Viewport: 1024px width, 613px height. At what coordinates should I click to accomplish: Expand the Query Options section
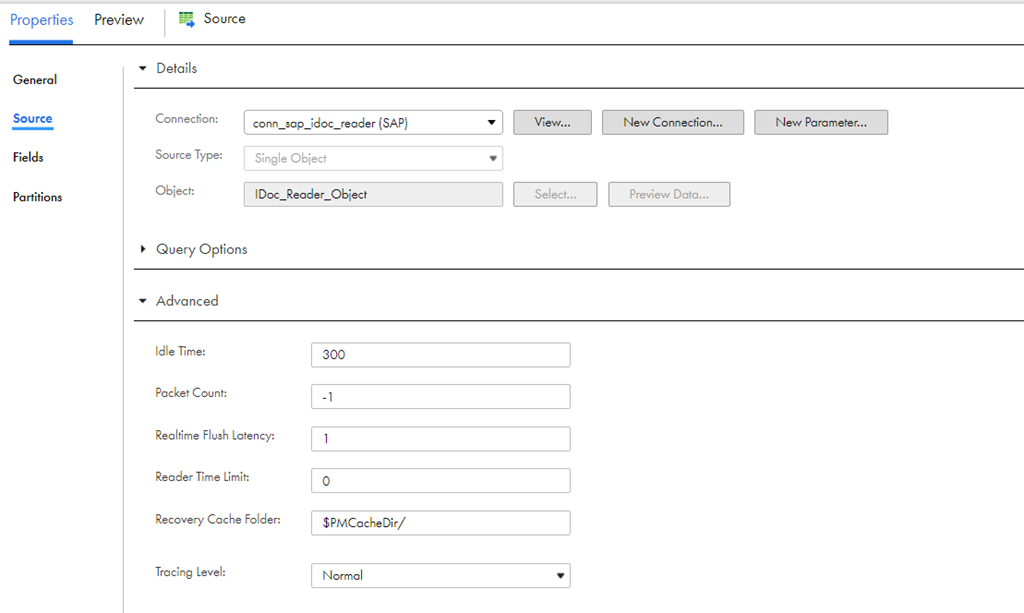[x=143, y=249]
